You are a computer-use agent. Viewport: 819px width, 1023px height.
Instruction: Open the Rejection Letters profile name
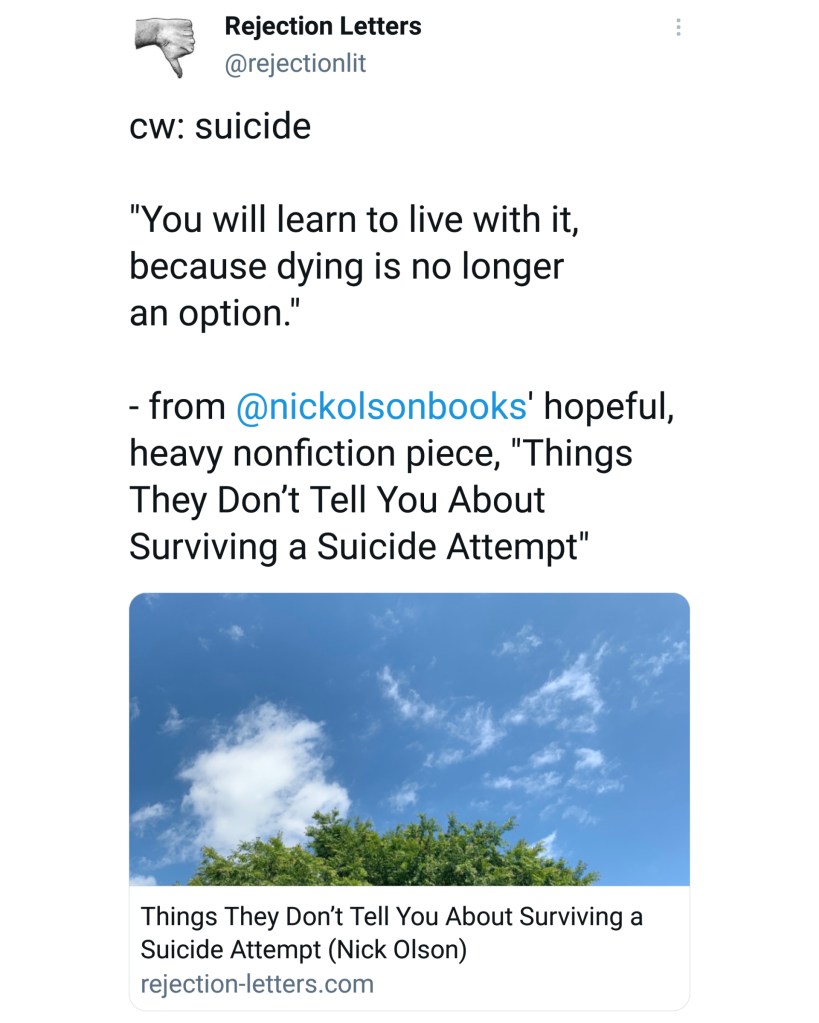click(322, 27)
